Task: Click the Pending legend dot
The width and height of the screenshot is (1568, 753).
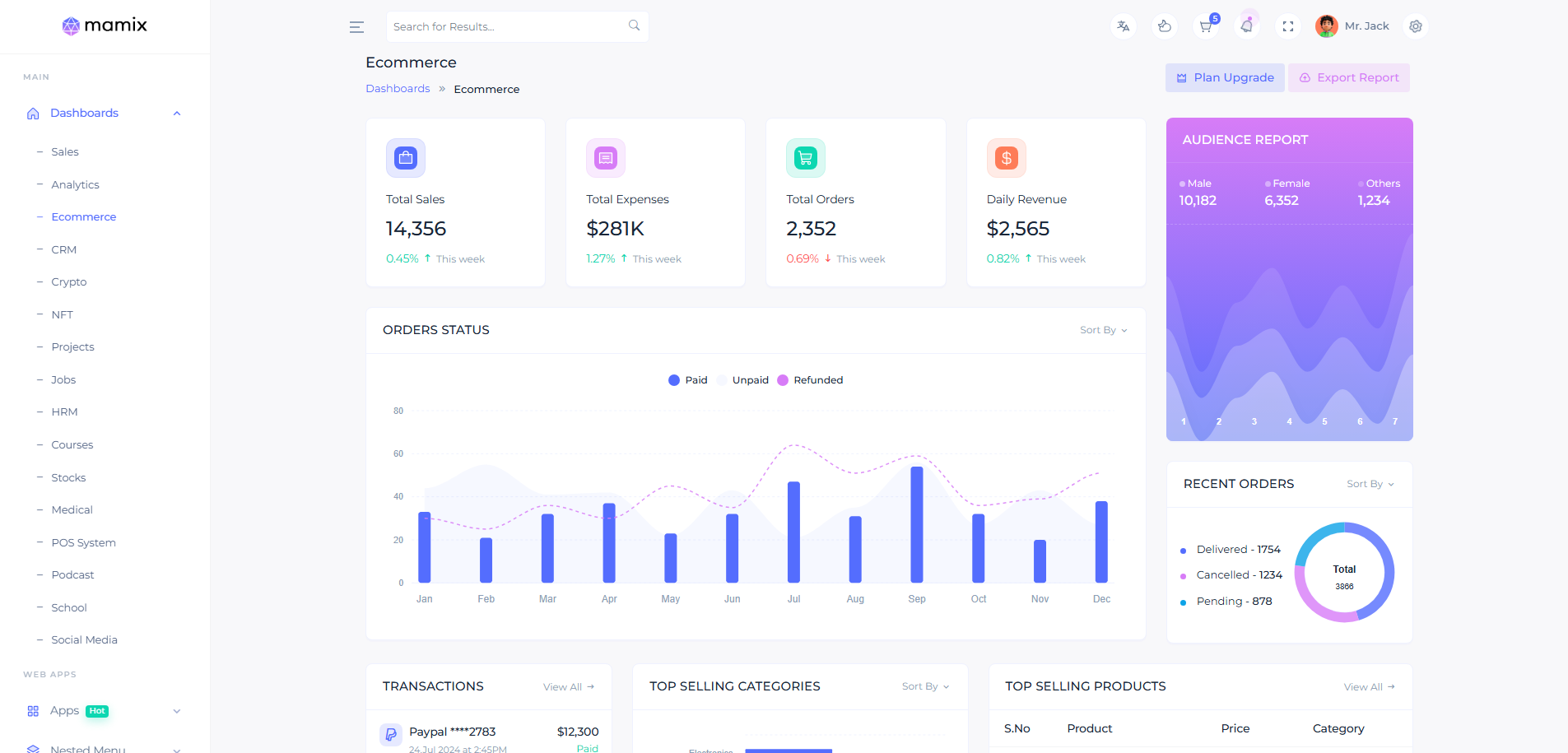Action: 1183,602
